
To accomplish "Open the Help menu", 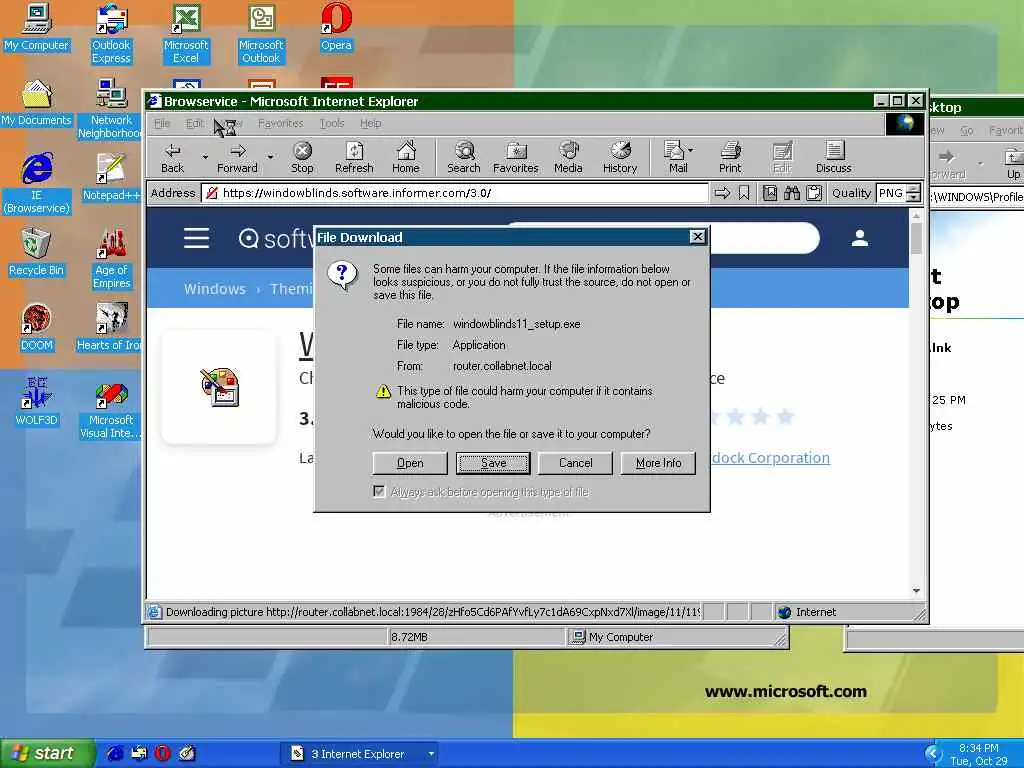I will 370,123.
